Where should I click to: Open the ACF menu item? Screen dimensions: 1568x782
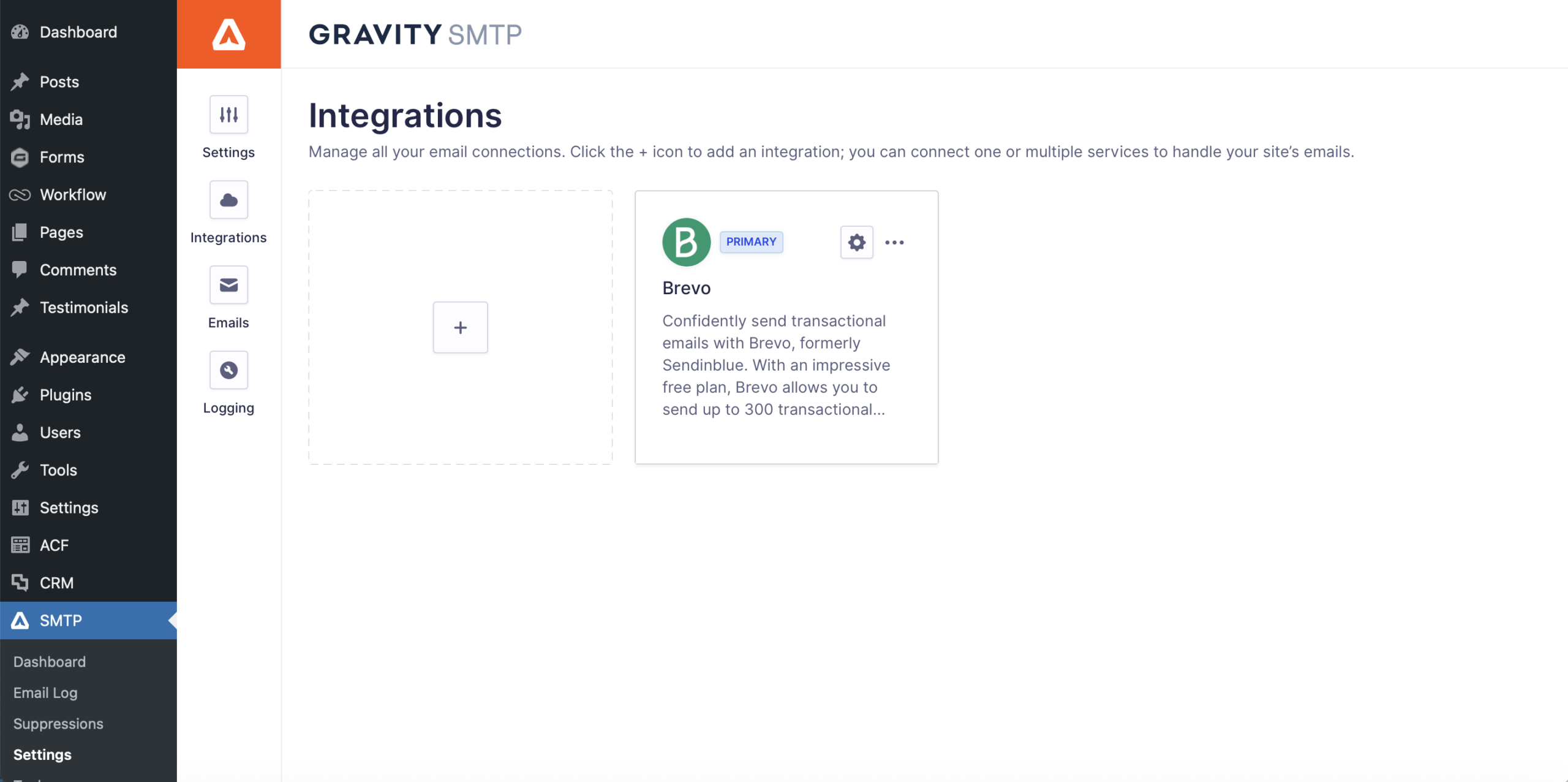coord(54,545)
